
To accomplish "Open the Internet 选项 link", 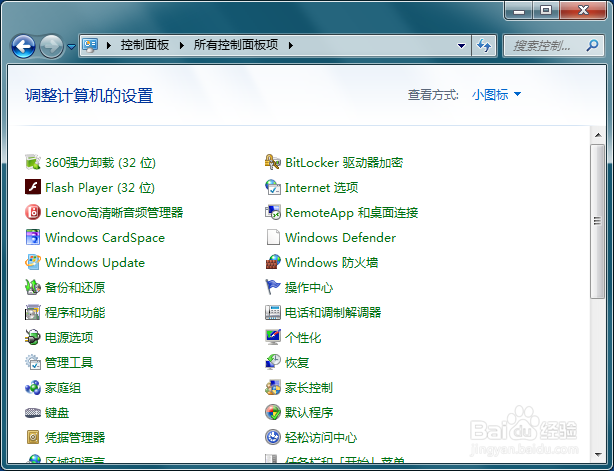I will (321, 188).
